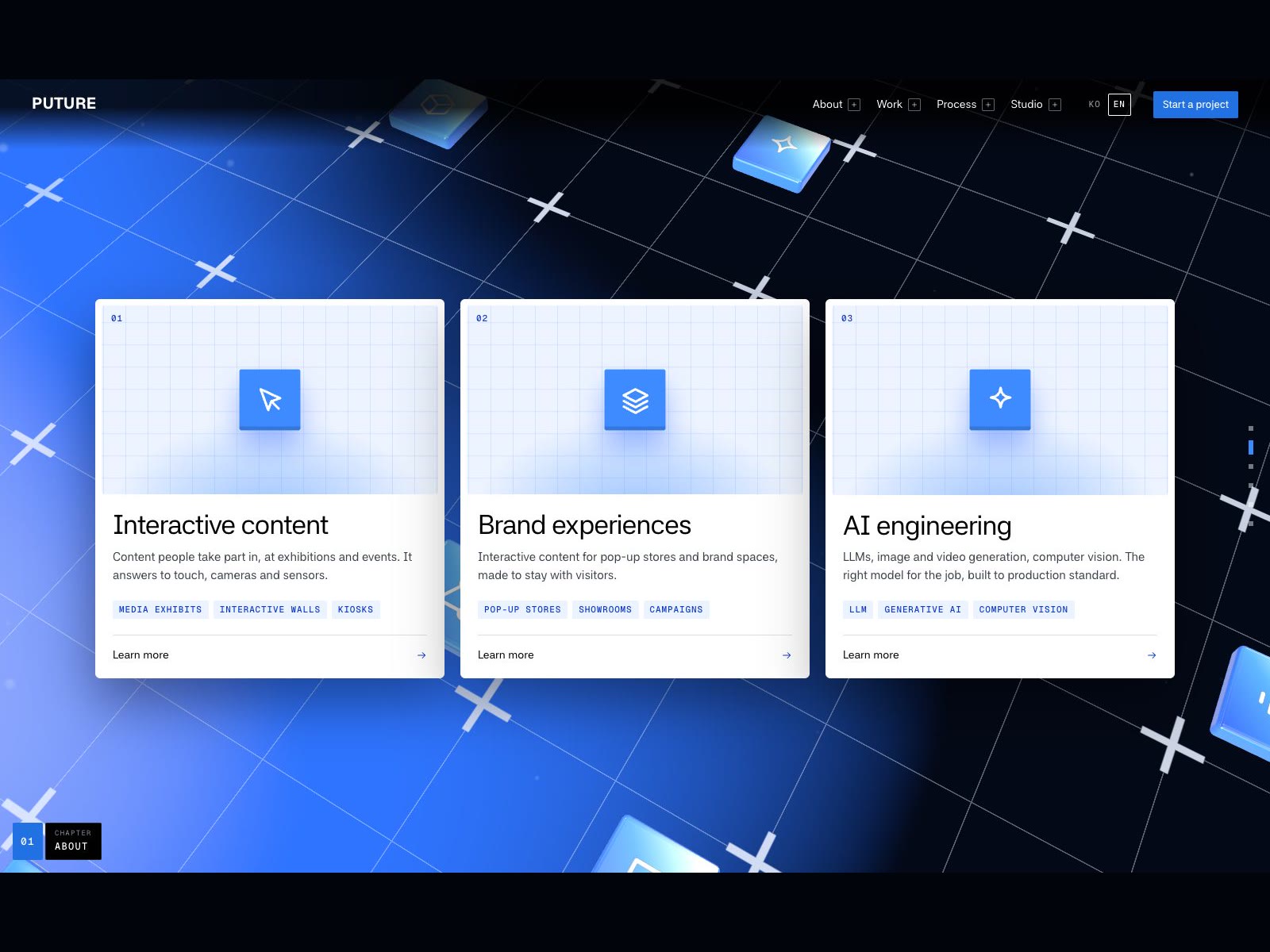This screenshot has height=952, width=1270.
Task: Click the GENERATIVE AI tag
Action: [923, 609]
